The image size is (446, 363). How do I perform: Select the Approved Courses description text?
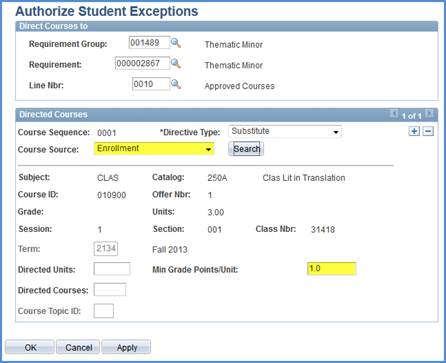tap(239, 86)
